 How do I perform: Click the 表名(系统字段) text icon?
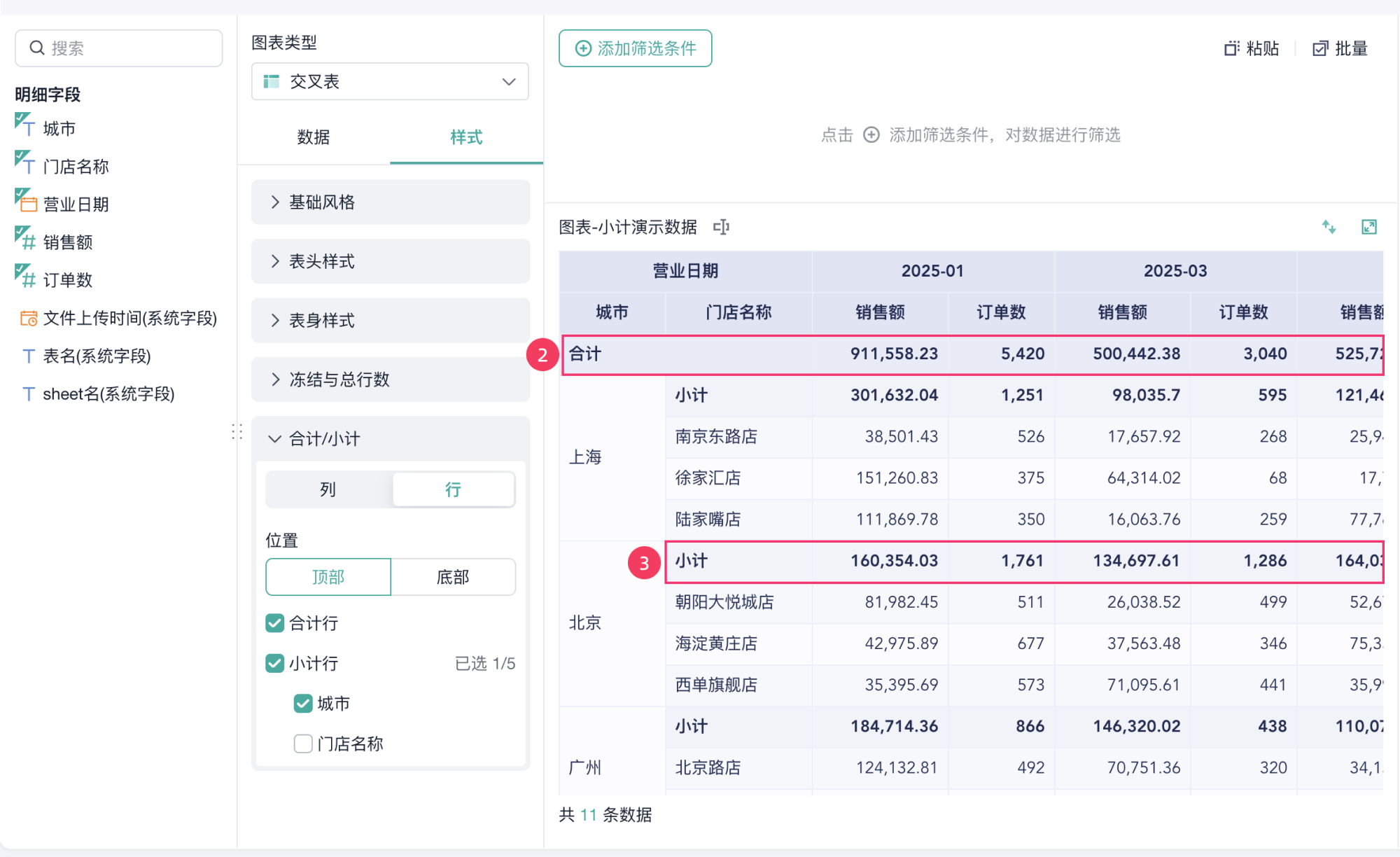(29, 356)
